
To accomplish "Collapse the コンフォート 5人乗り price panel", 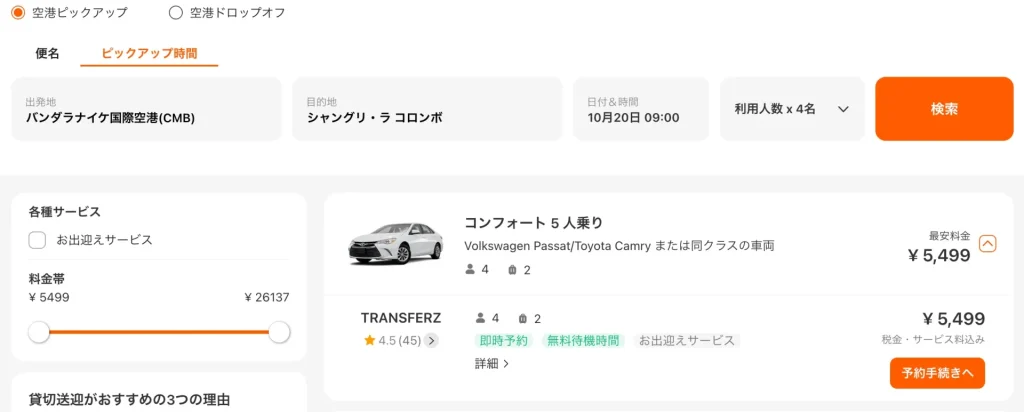I will pyautogui.click(x=988, y=243).
